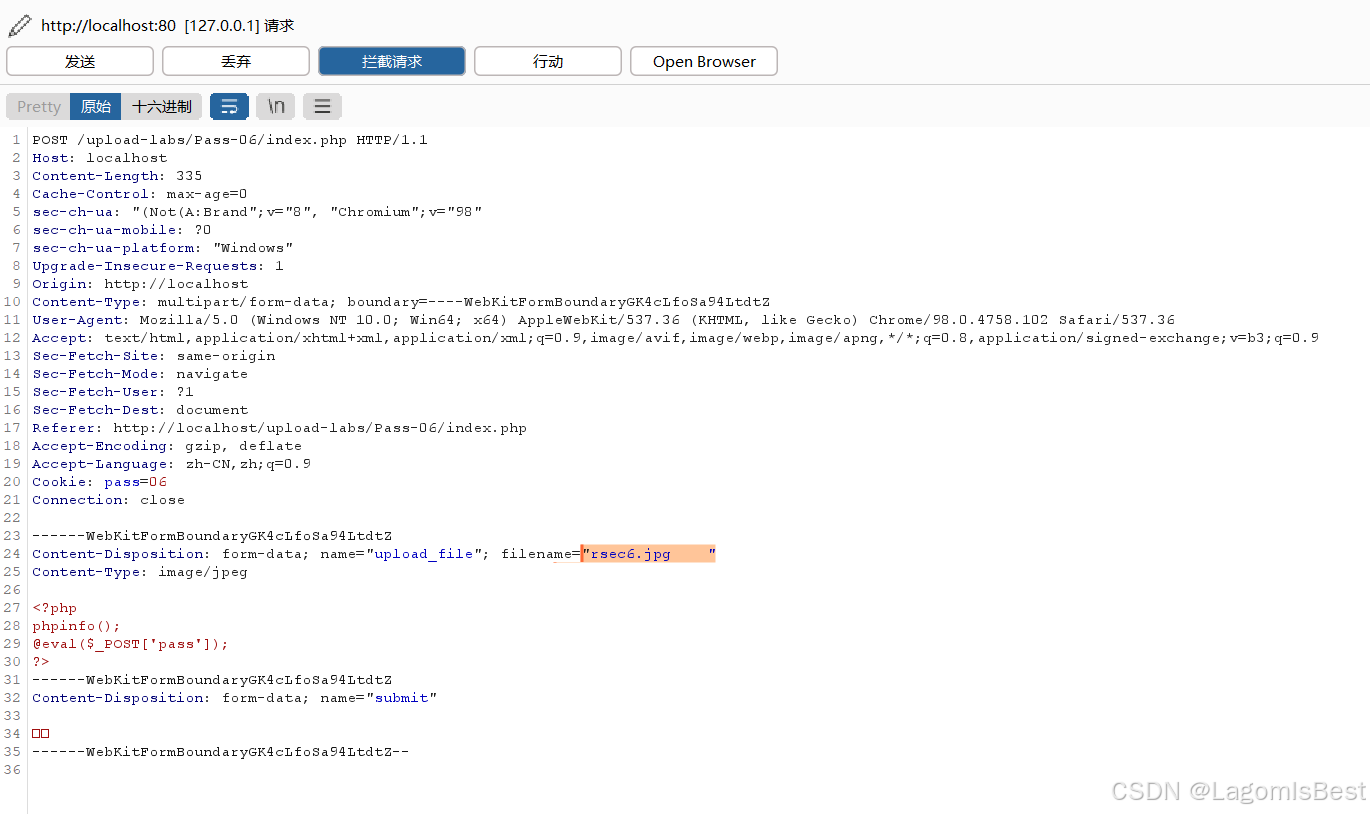Click the Upgrade-Insecure-Requests: 1 line

click(x=158, y=266)
